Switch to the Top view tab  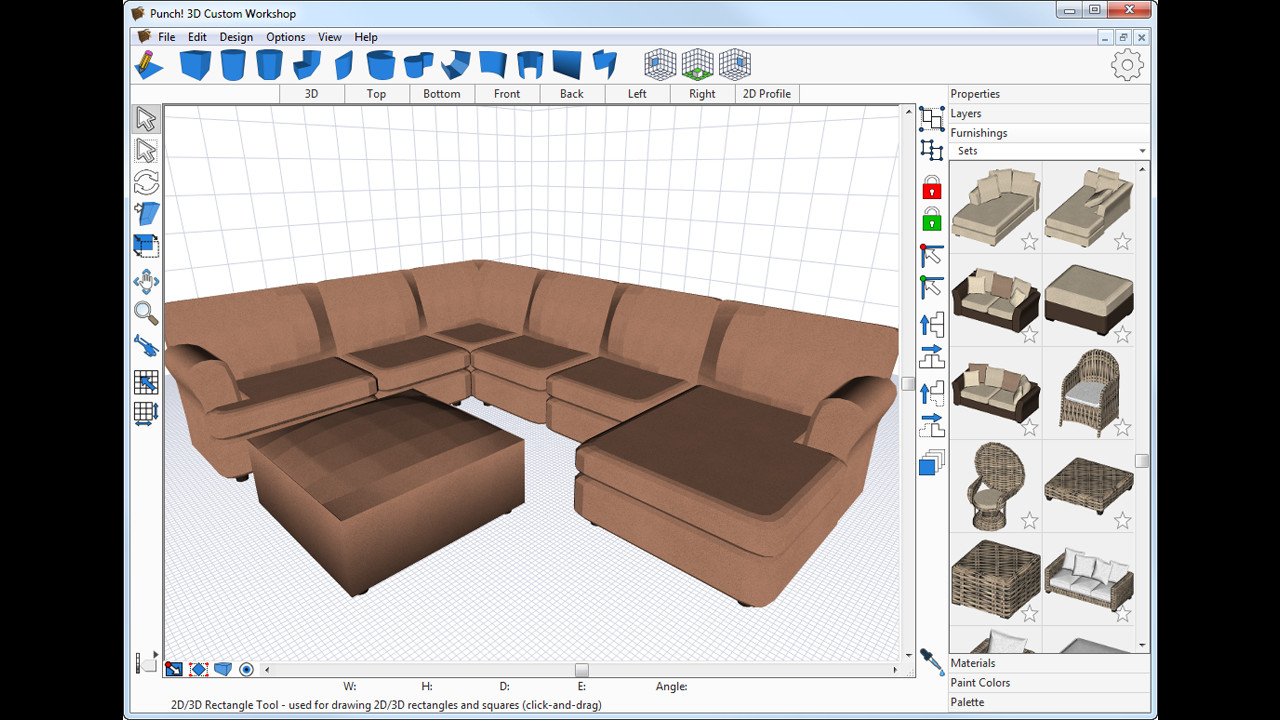[x=375, y=93]
